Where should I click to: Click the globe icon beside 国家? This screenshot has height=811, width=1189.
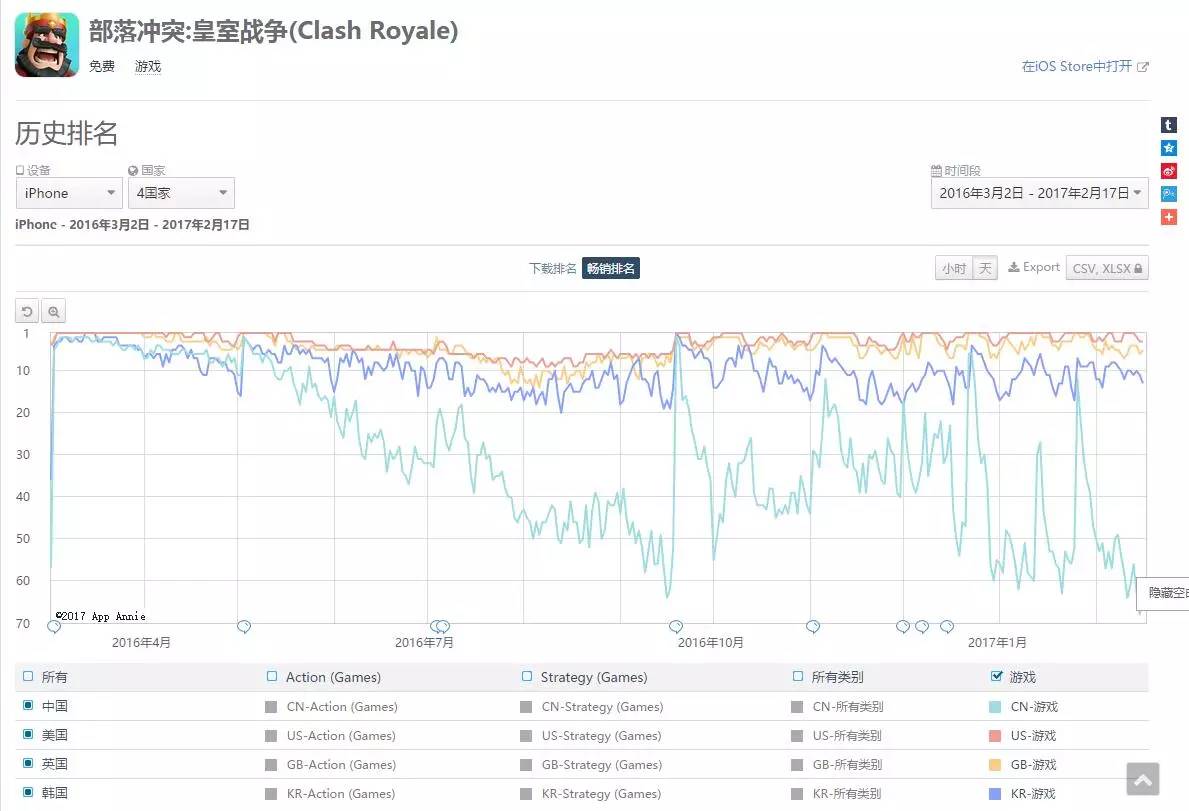133,171
